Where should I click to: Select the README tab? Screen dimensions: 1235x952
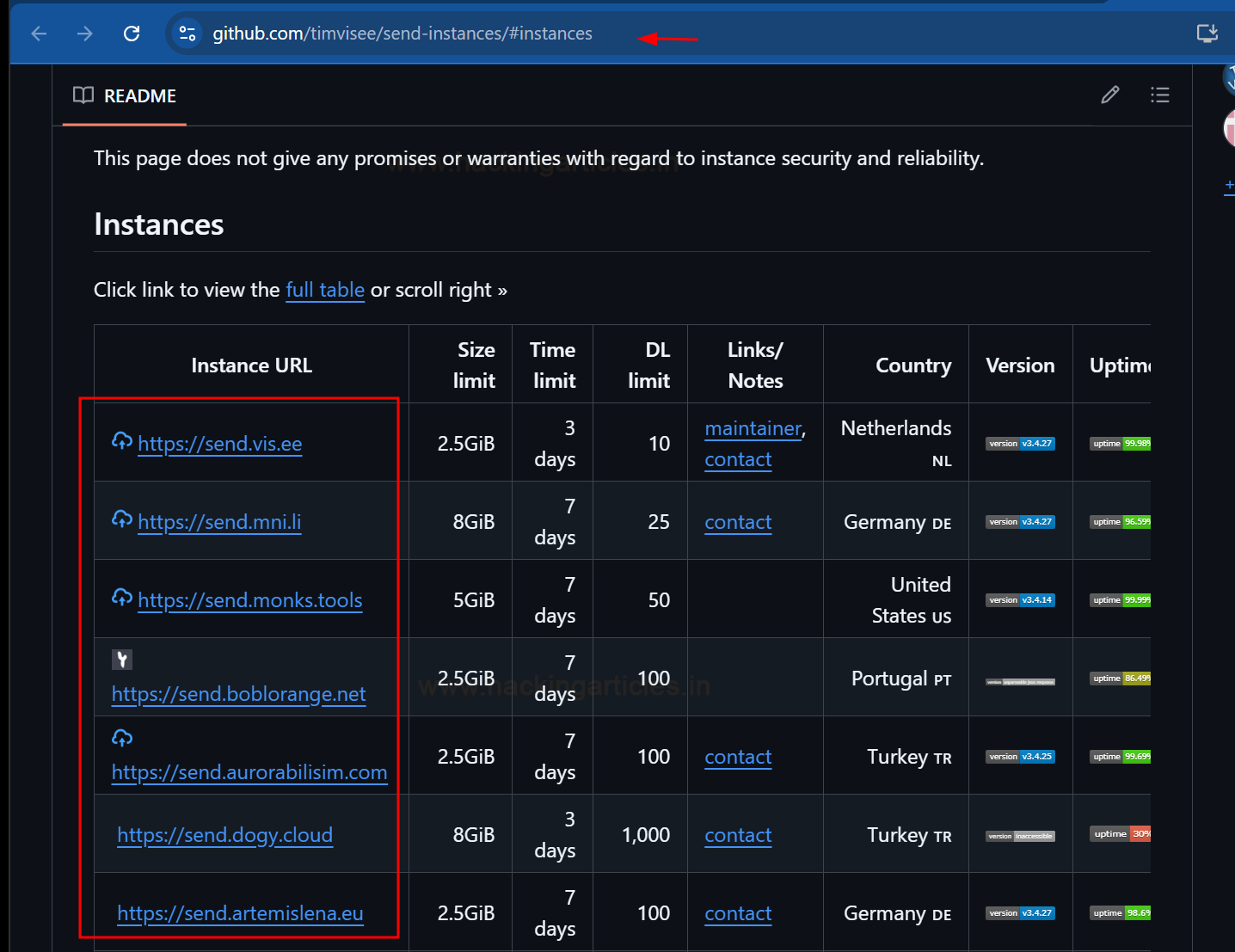click(125, 95)
